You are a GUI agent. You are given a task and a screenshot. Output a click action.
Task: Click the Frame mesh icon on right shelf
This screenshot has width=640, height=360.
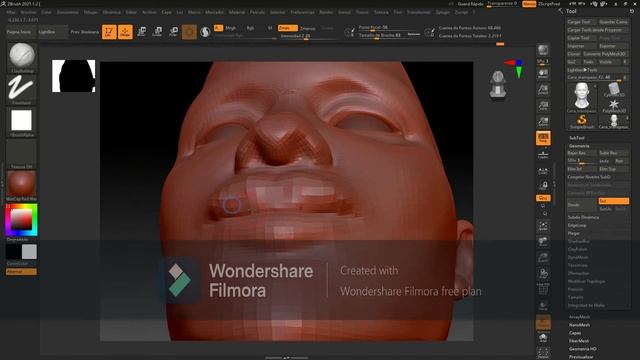(x=543, y=226)
